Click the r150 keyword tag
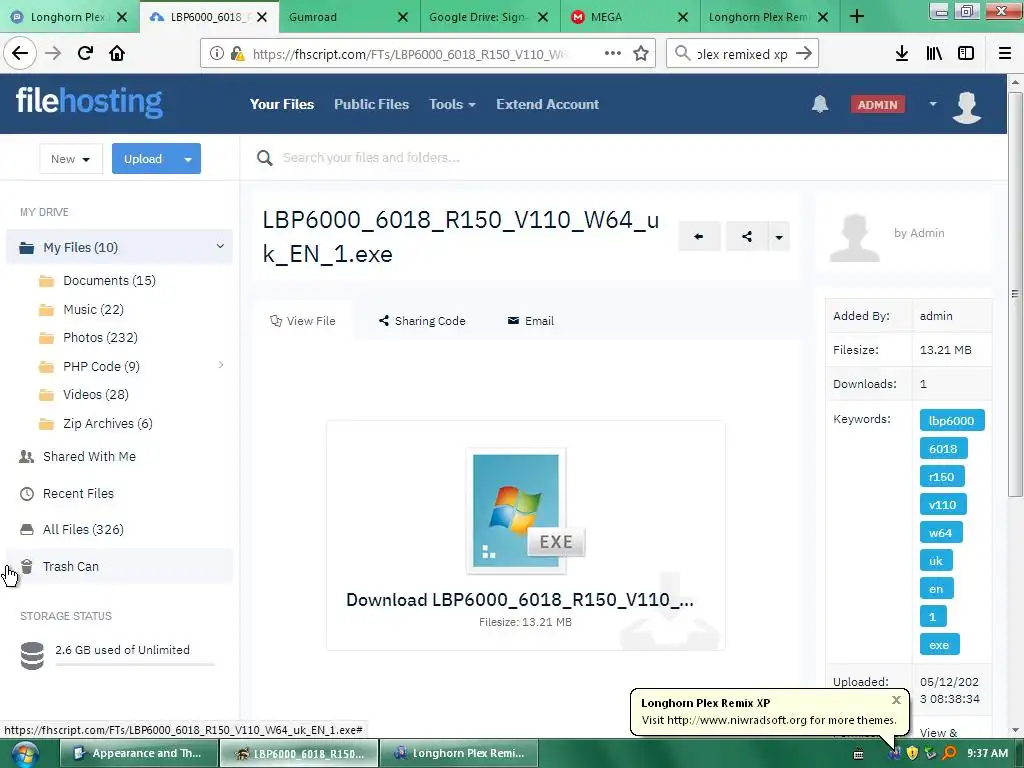This screenshot has width=1024, height=768. 942,477
